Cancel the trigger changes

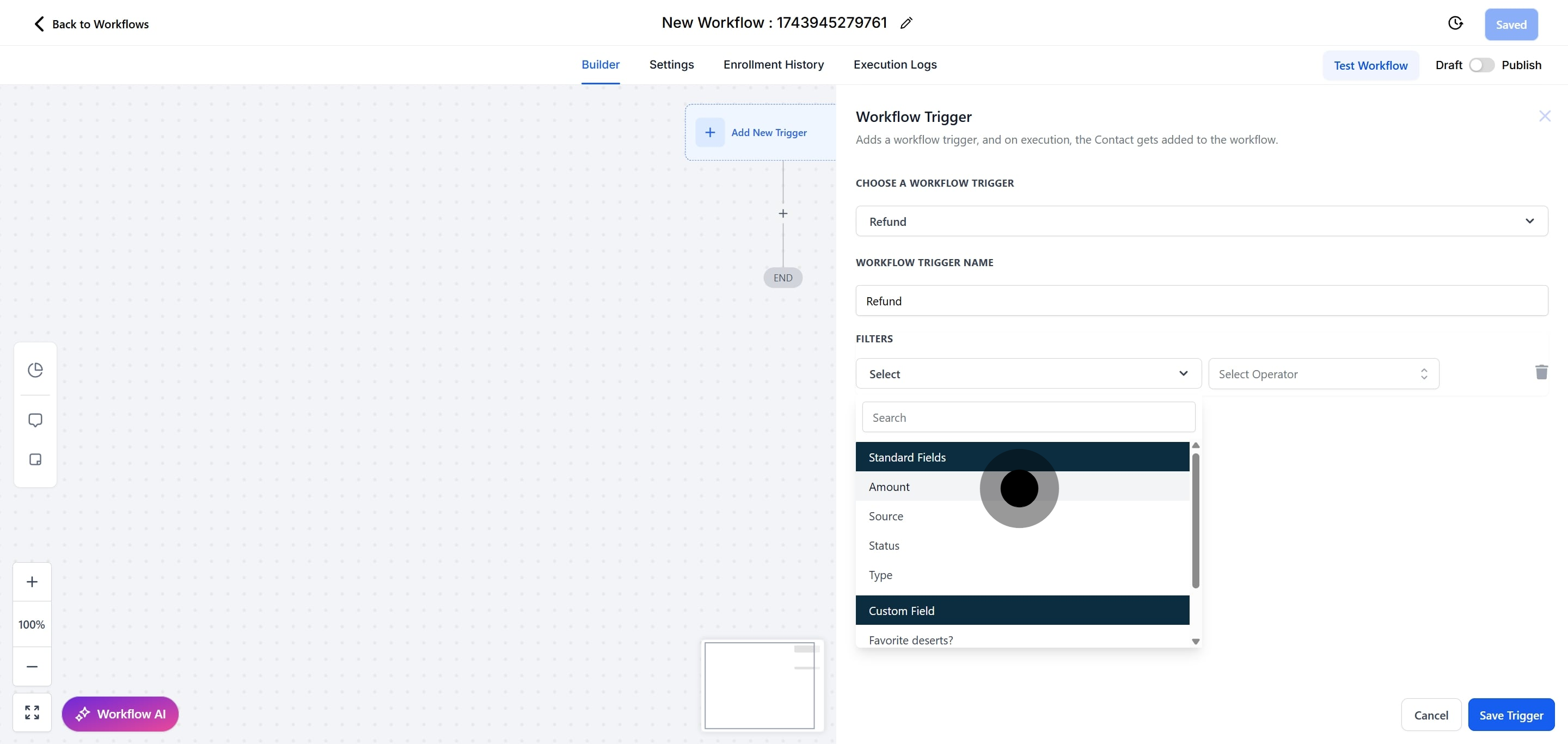coord(1430,715)
